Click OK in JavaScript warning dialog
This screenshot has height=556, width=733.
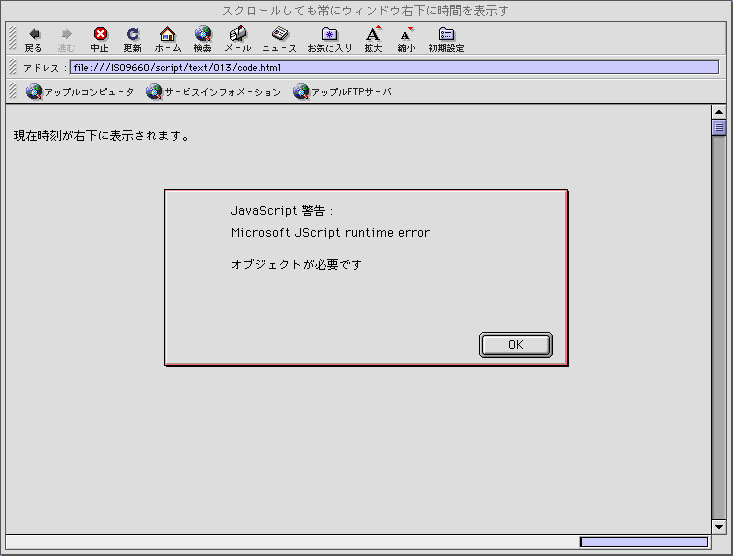pyautogui.click(x=516, y=345)
